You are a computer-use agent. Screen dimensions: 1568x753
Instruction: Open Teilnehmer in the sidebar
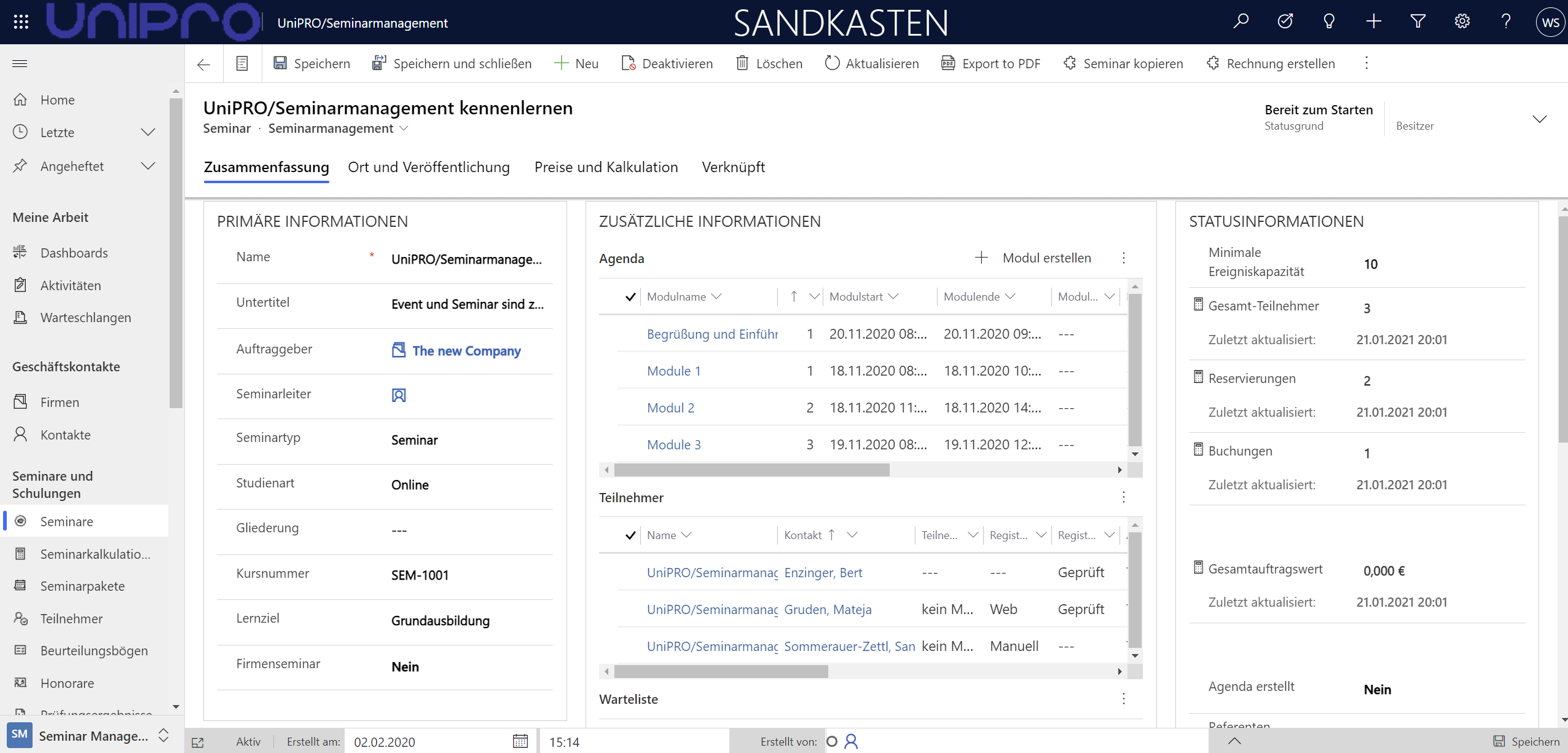[x=71, y=618]
